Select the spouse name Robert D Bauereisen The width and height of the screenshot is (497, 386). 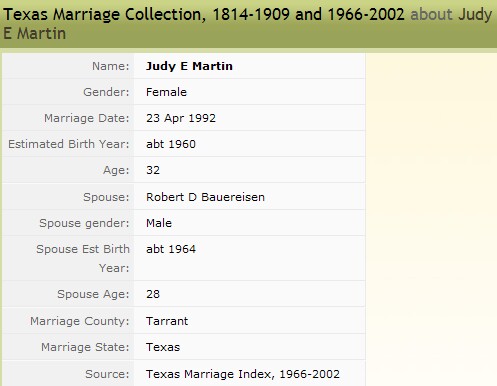(205, 197)
